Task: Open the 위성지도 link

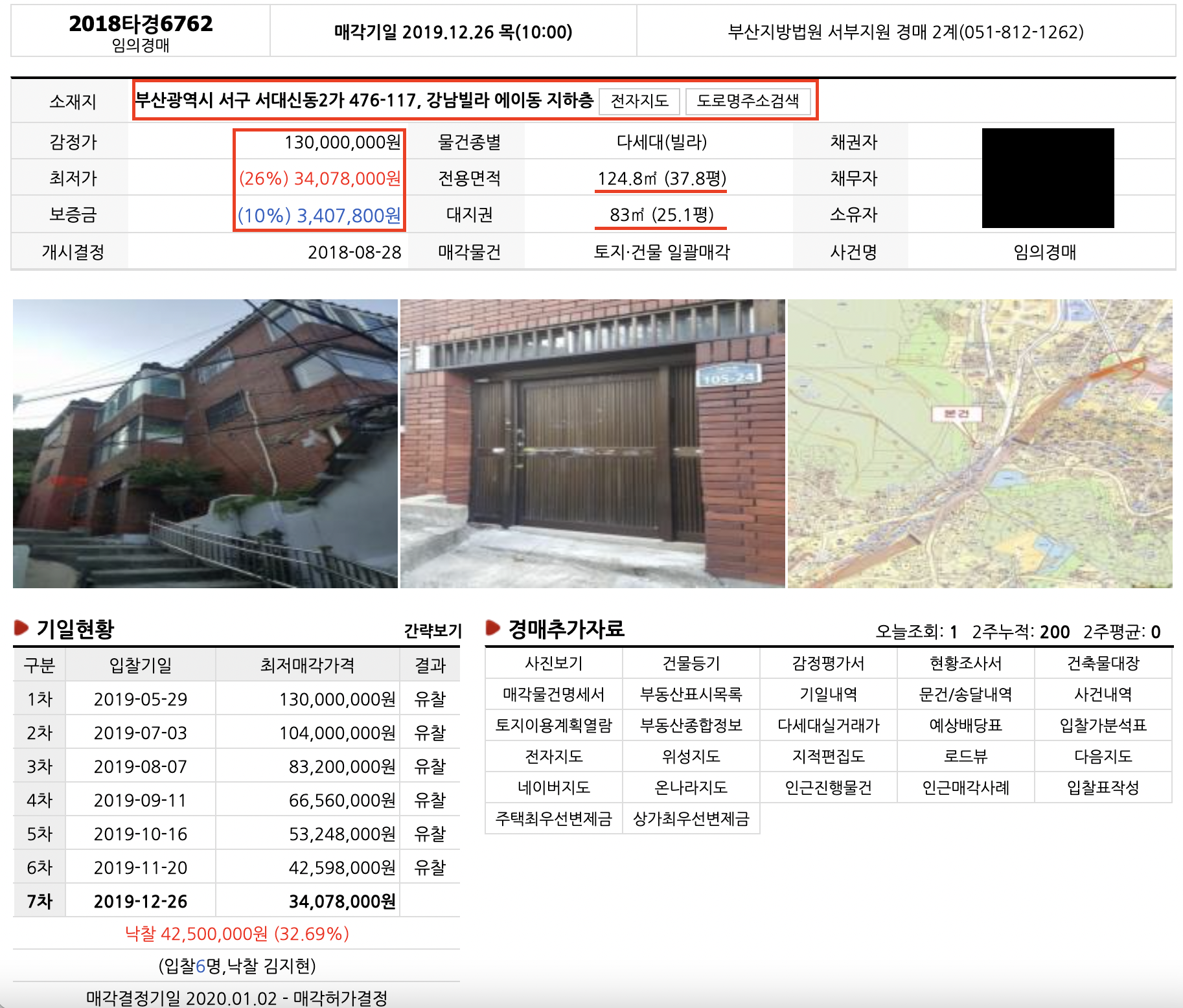Action: pyautogui.click(x=691, y=757)
